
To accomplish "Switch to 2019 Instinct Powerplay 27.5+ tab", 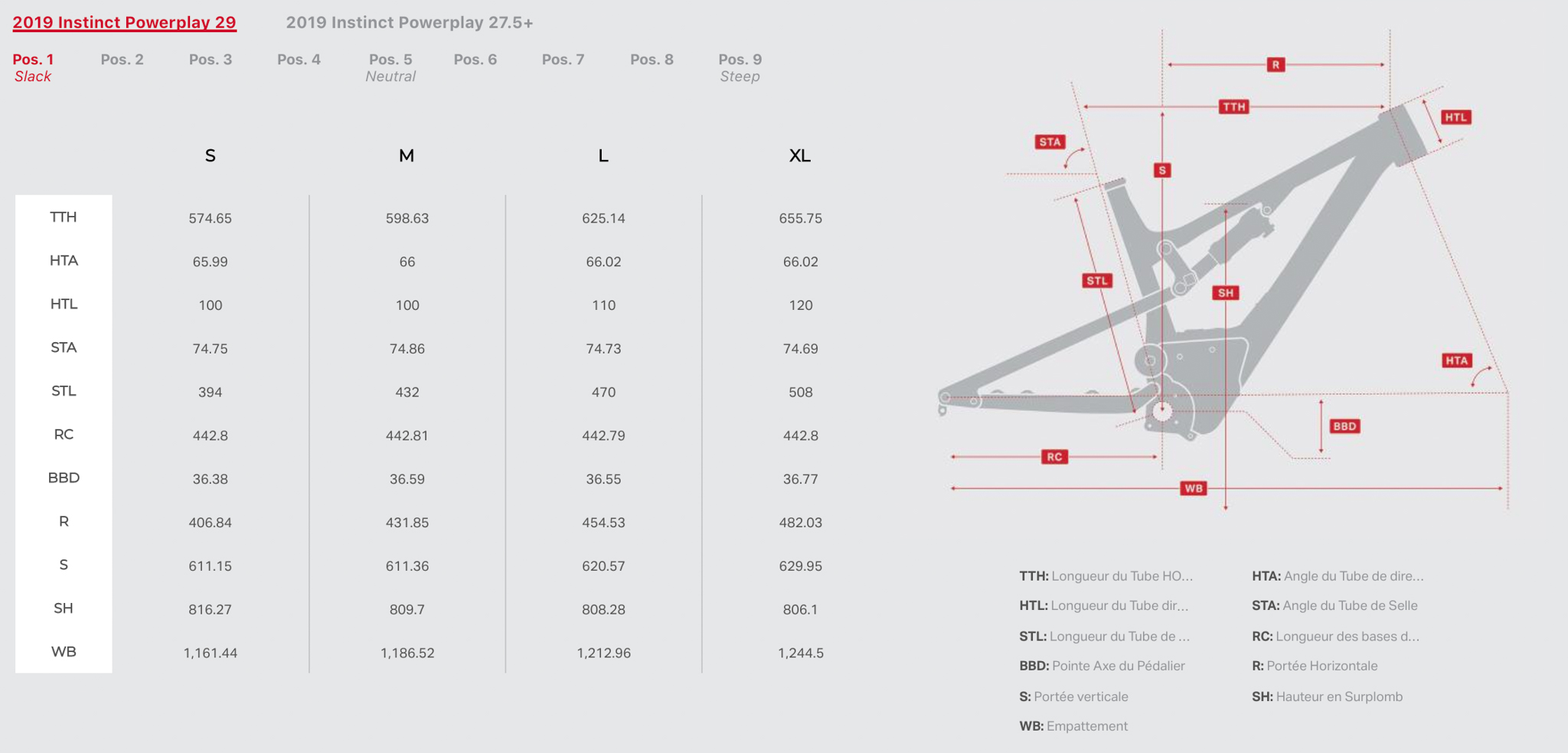I will tap(410, 22).
